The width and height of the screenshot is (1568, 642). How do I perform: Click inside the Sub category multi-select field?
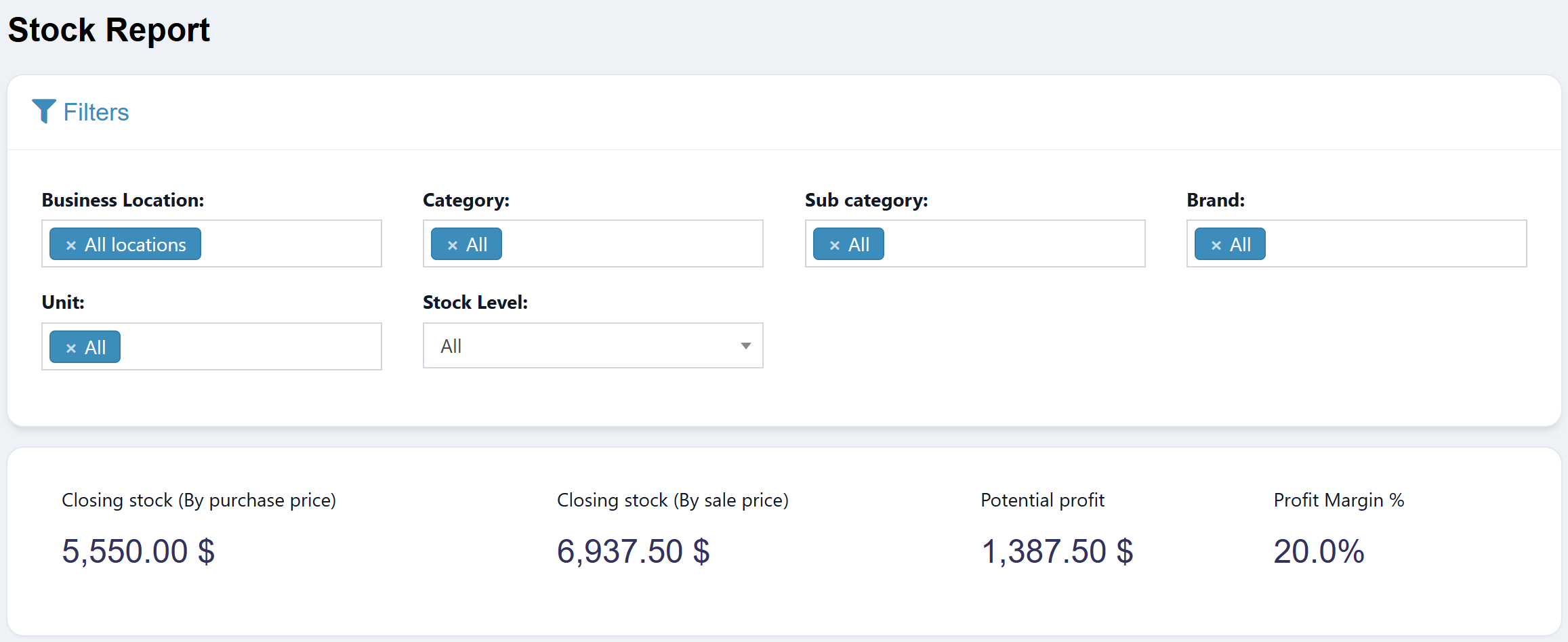point(975,243)
